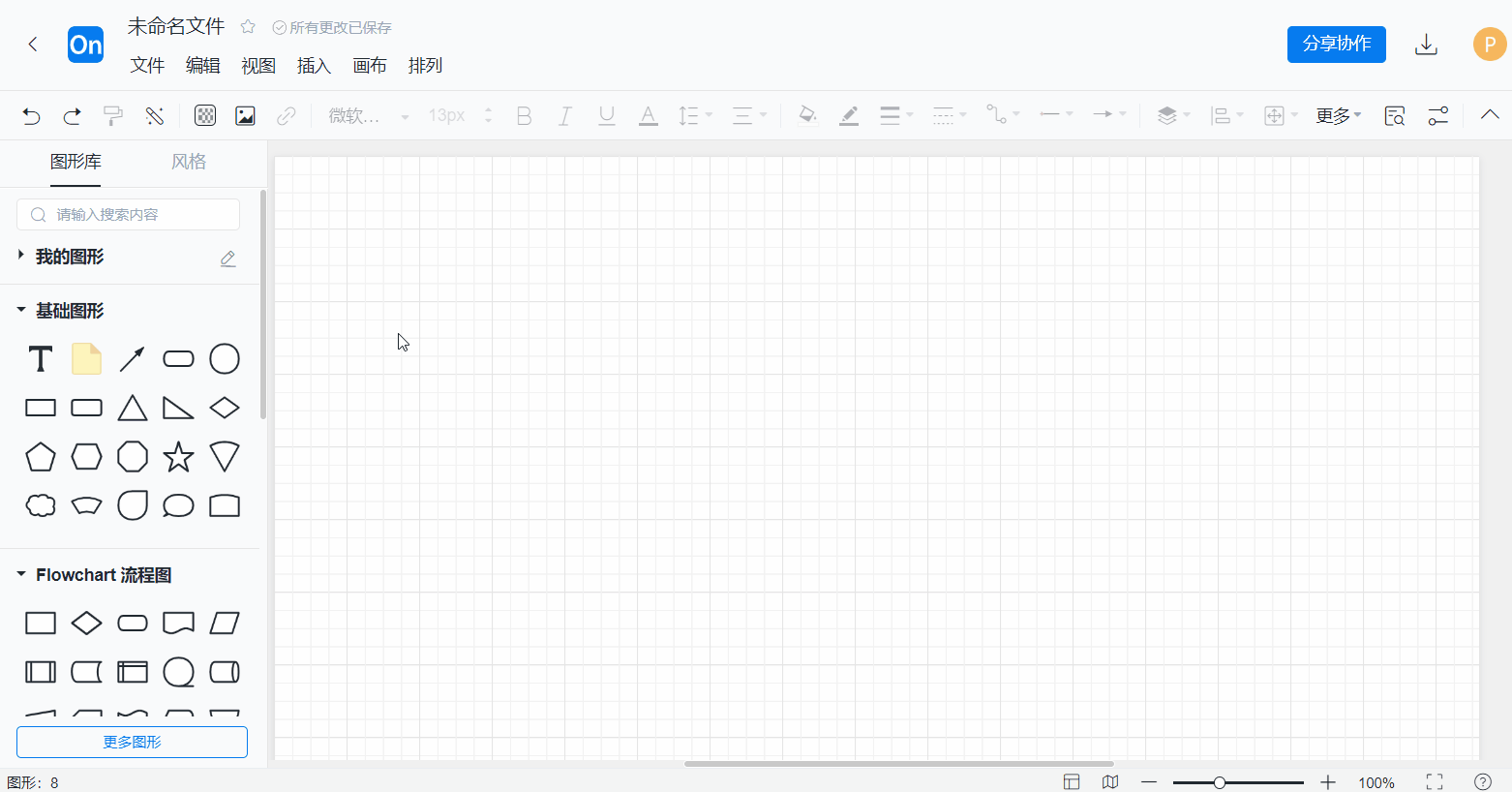Click the insert image toolbar icon
The width and height of the screenshot is (1512, 792).
tap(245, 116)
